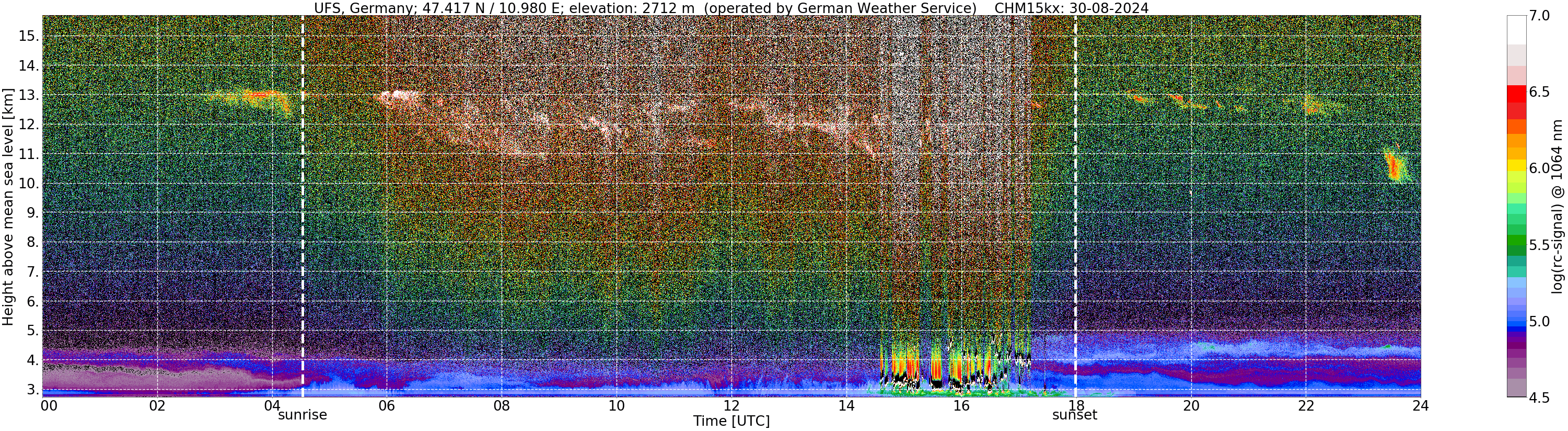Click the colorbar tick label '5.5'
The width and height of the screenshot is (1568, 431).
point(1540,245)
